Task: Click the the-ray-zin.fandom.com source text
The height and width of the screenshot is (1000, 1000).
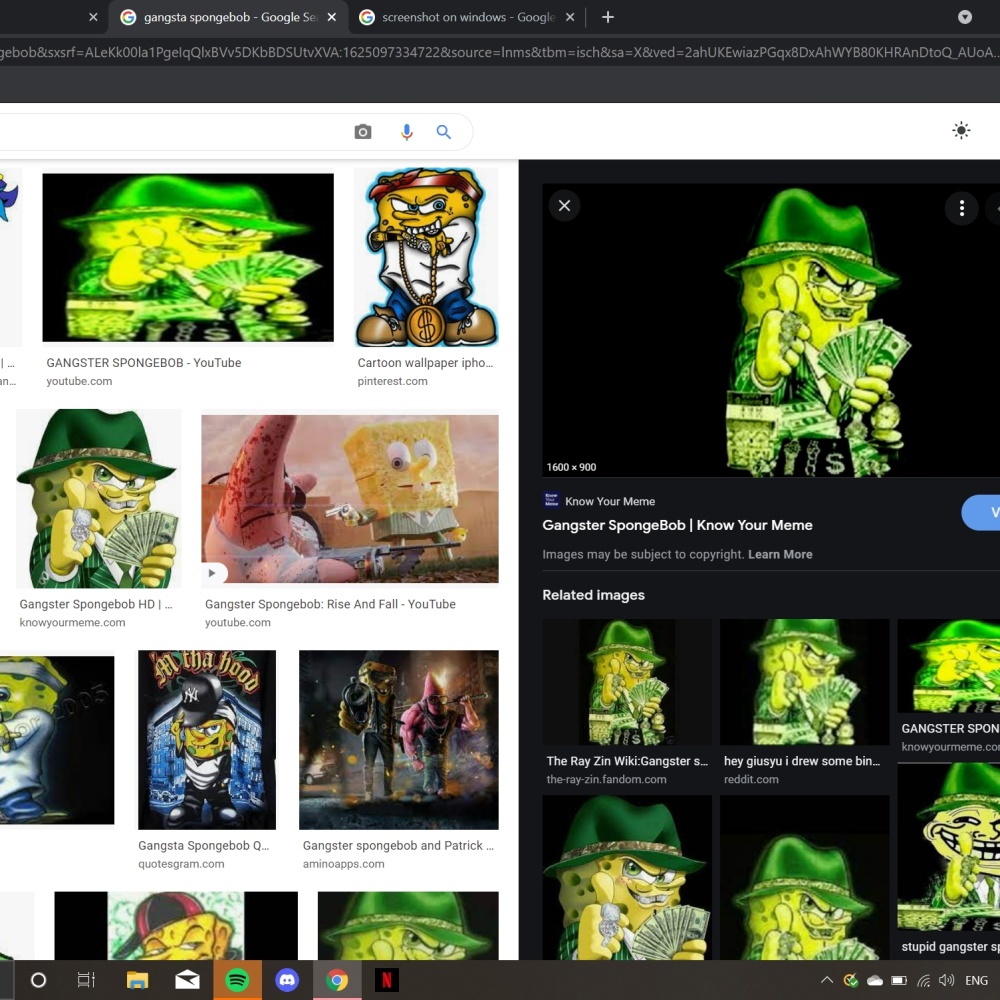Action: [x=607, y=779]
